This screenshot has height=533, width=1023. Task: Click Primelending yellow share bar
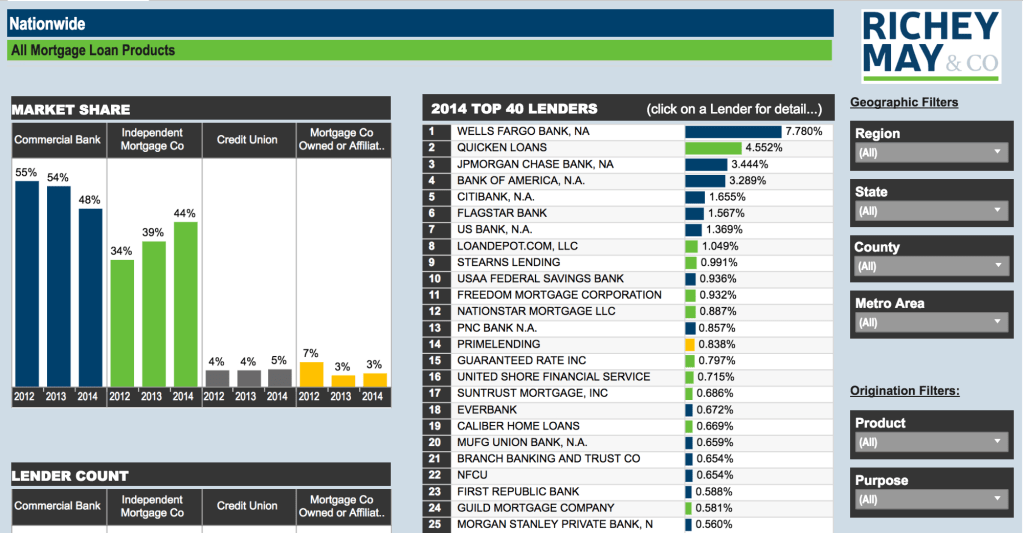click(x=690, y=344)
